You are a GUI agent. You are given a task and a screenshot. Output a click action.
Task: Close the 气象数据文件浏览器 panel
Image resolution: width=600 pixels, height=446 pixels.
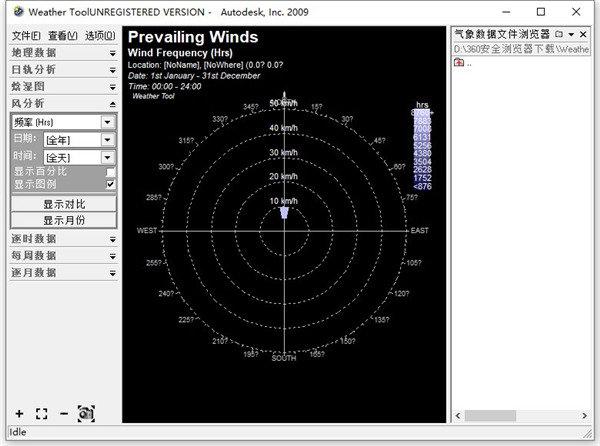coord(585,34)
